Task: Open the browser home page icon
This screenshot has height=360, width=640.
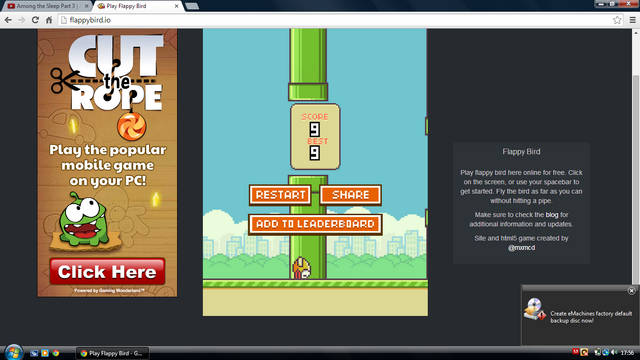Action: click(x=49, y=20)
